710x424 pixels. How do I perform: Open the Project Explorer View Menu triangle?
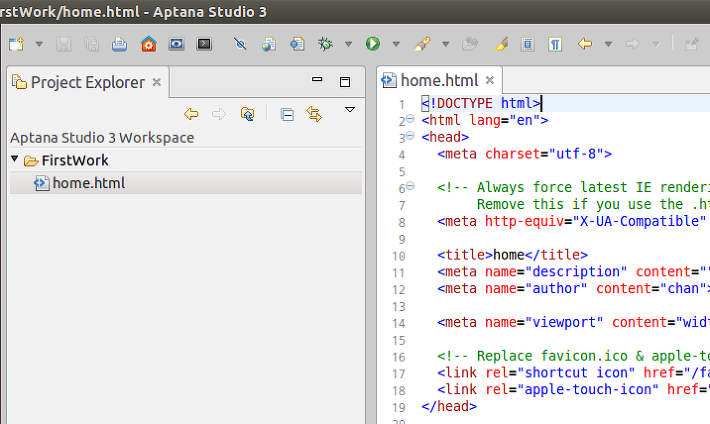[x=350, y=110]
